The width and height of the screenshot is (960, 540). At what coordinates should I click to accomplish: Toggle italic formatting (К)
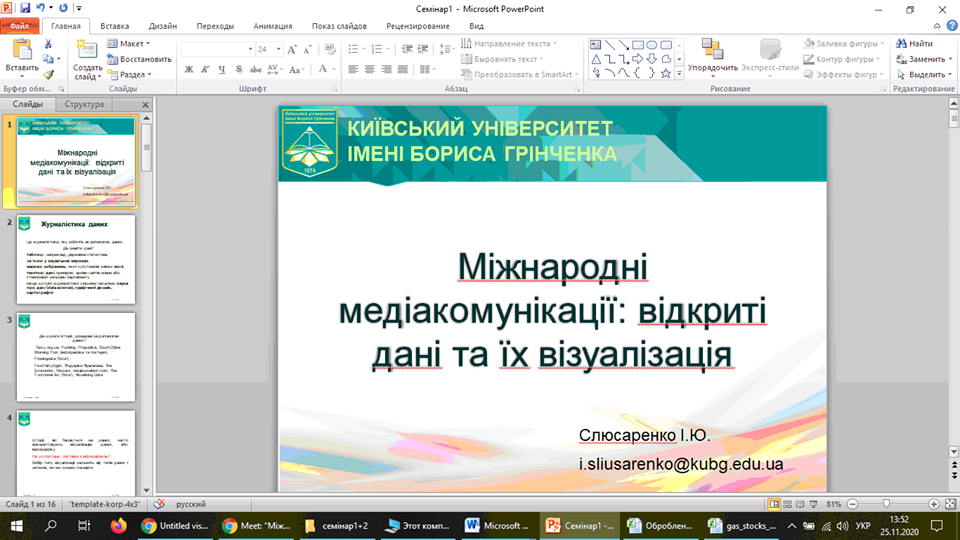point(203,70)
